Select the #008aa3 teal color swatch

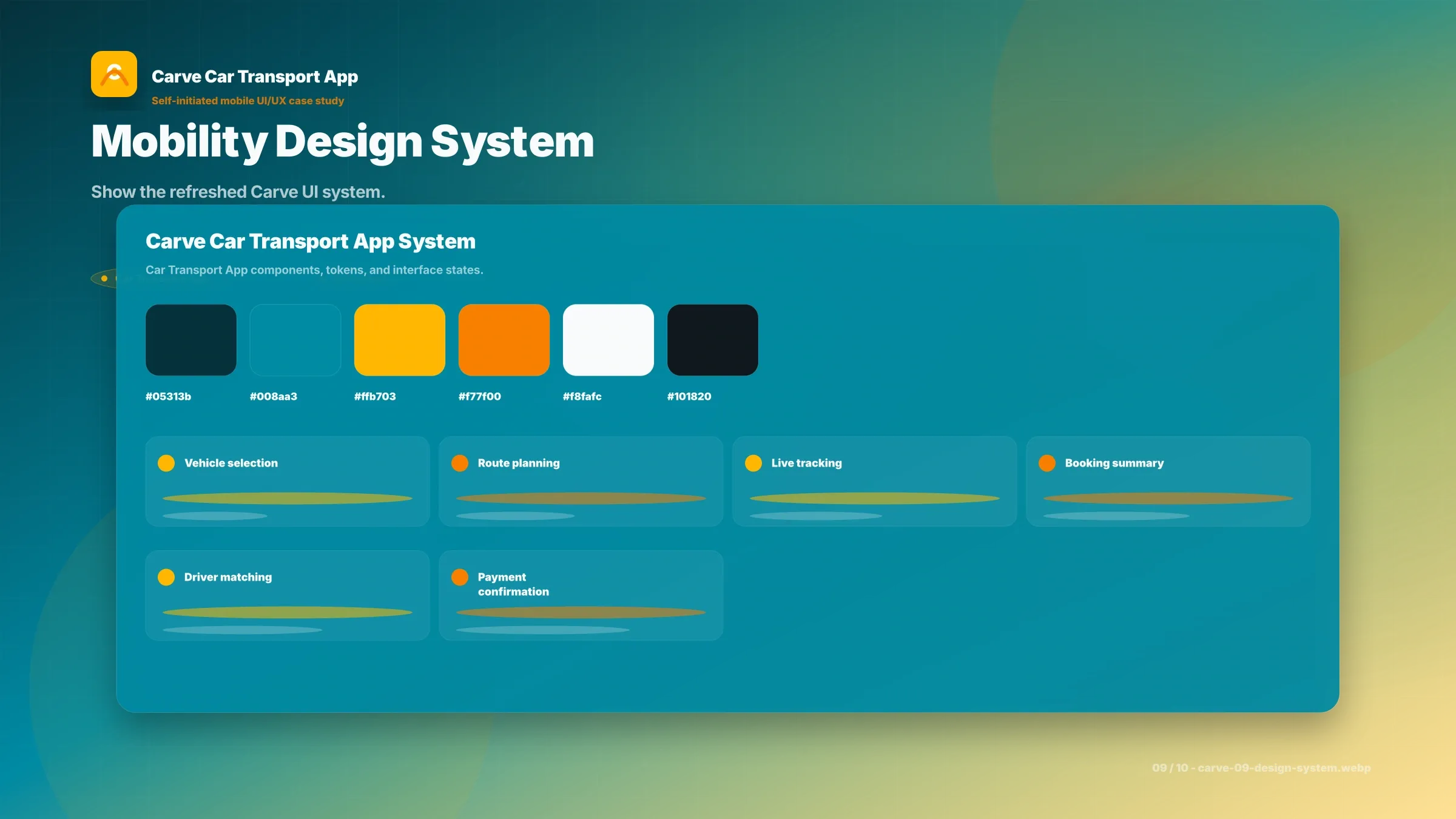pyautogui.click(x=295, y=340)
